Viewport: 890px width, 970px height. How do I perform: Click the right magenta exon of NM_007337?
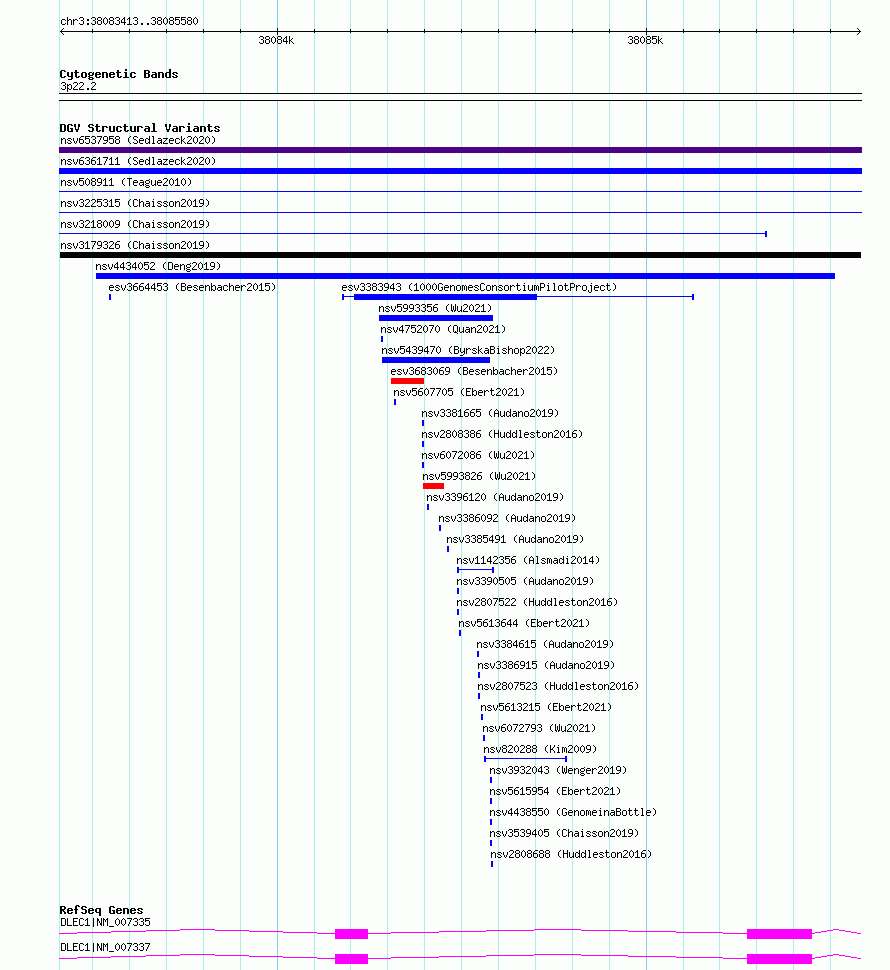click(x=779, y=959)
